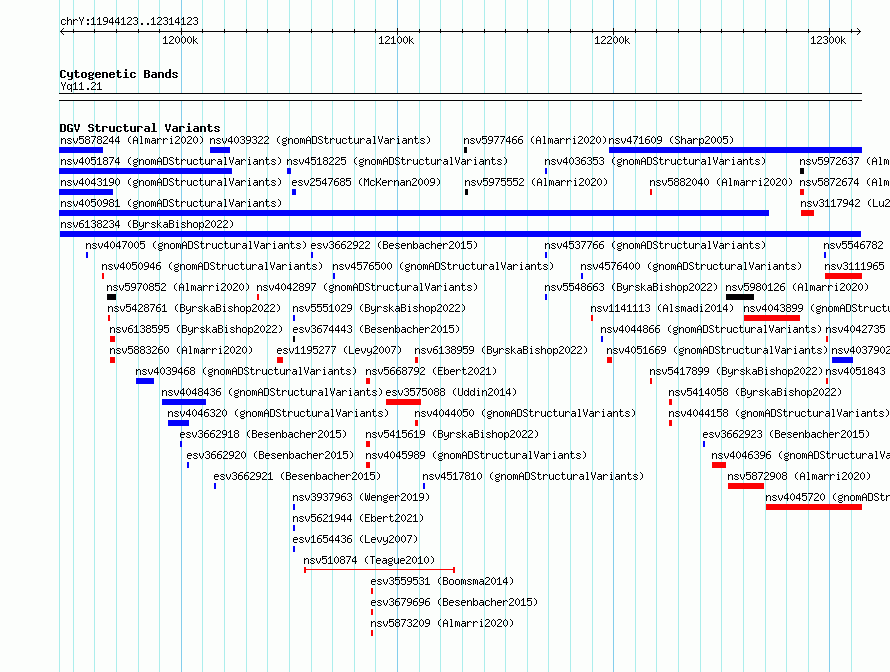Viewport: 890px width, 672px height.
Task: Click the nsv5882040 (Almarri2020) label
Action: 721,182
